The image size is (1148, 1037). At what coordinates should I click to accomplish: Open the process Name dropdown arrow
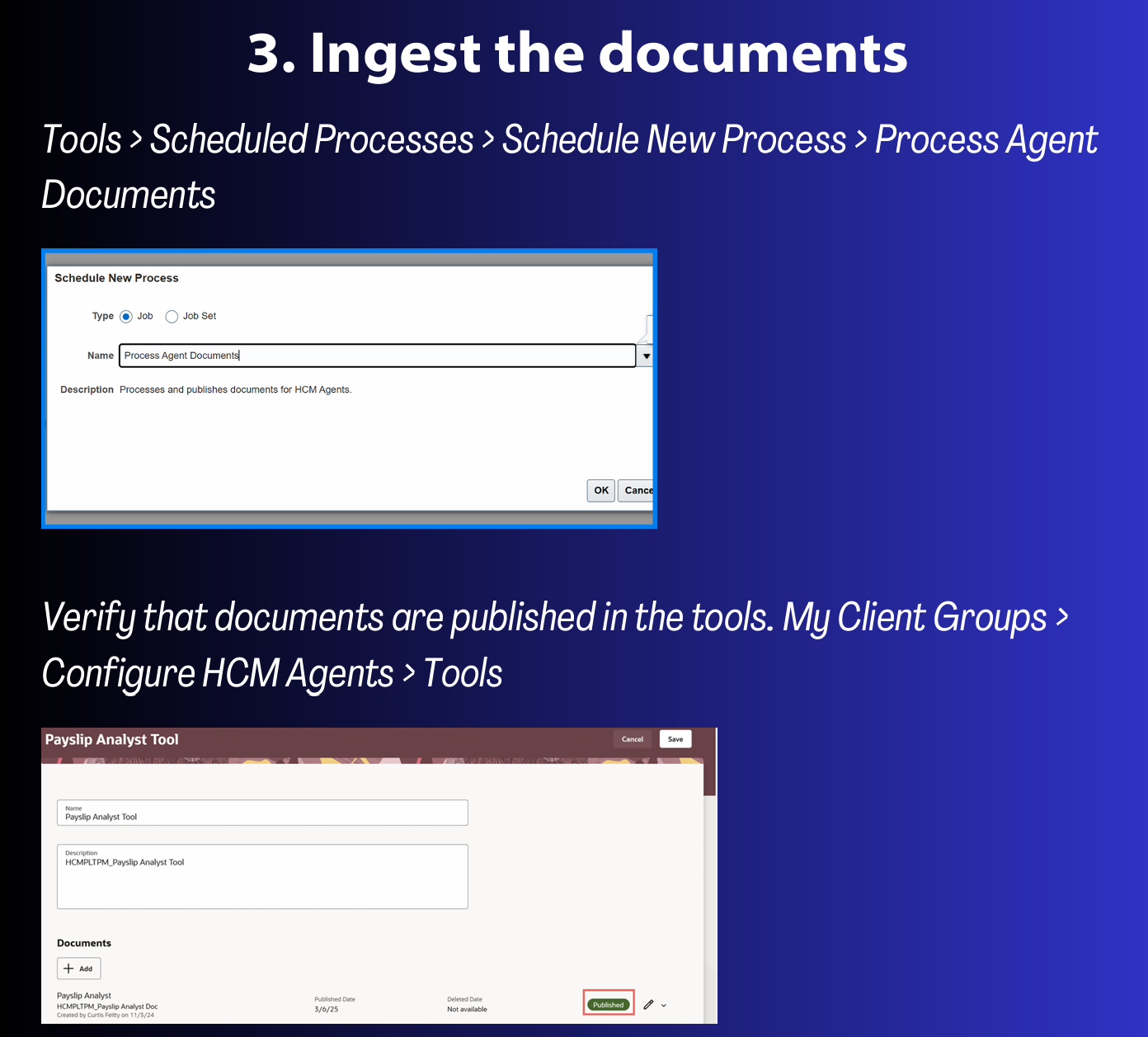[646, 356]
